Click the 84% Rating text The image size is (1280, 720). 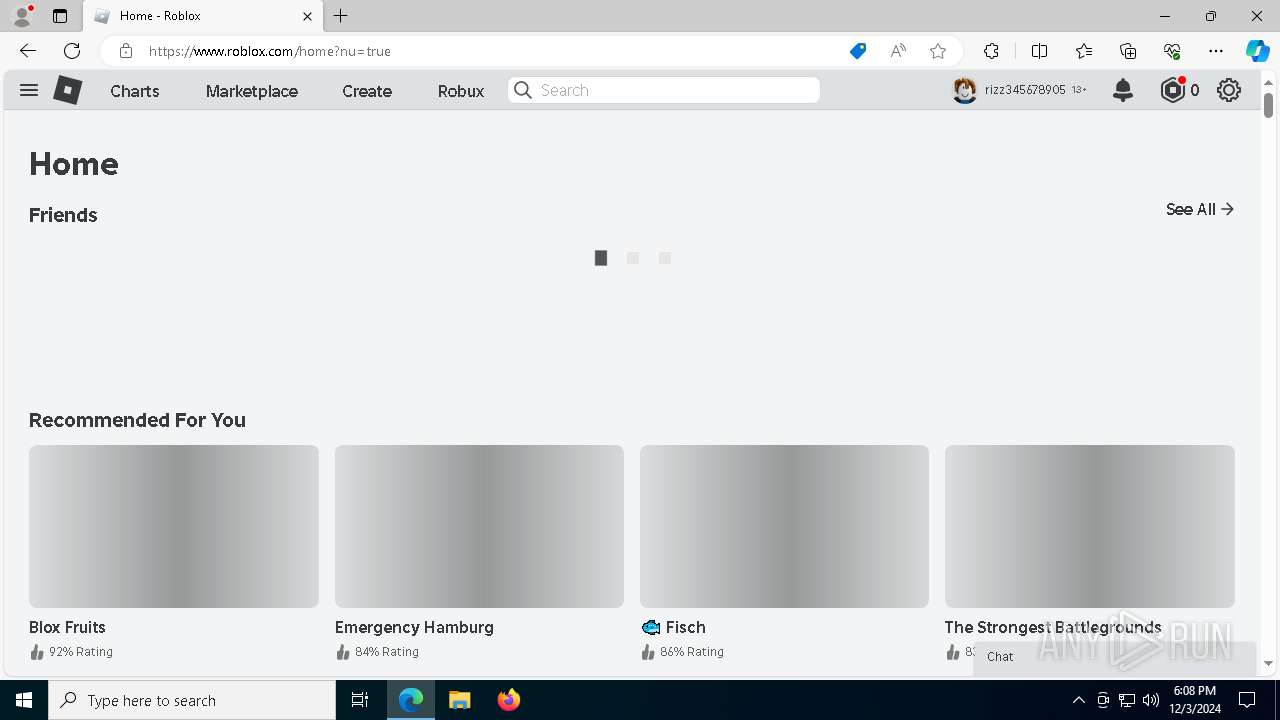click(387, 652)
